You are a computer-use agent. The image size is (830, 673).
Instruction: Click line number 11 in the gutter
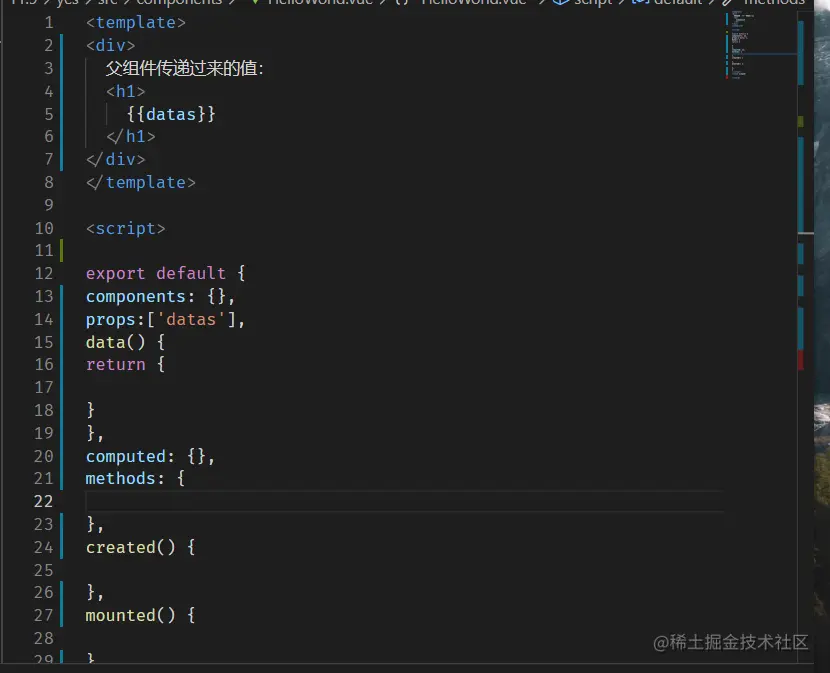coord(44,250)
